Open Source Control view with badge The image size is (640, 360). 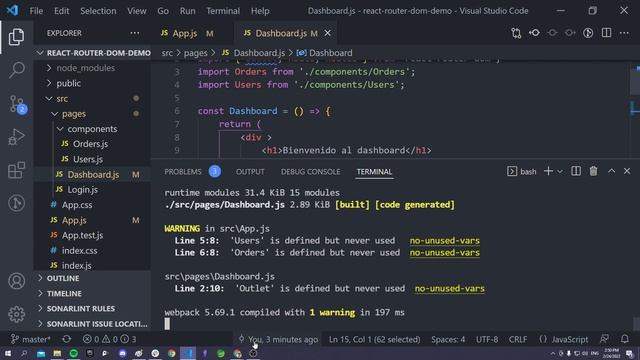(x=17, y=104)
